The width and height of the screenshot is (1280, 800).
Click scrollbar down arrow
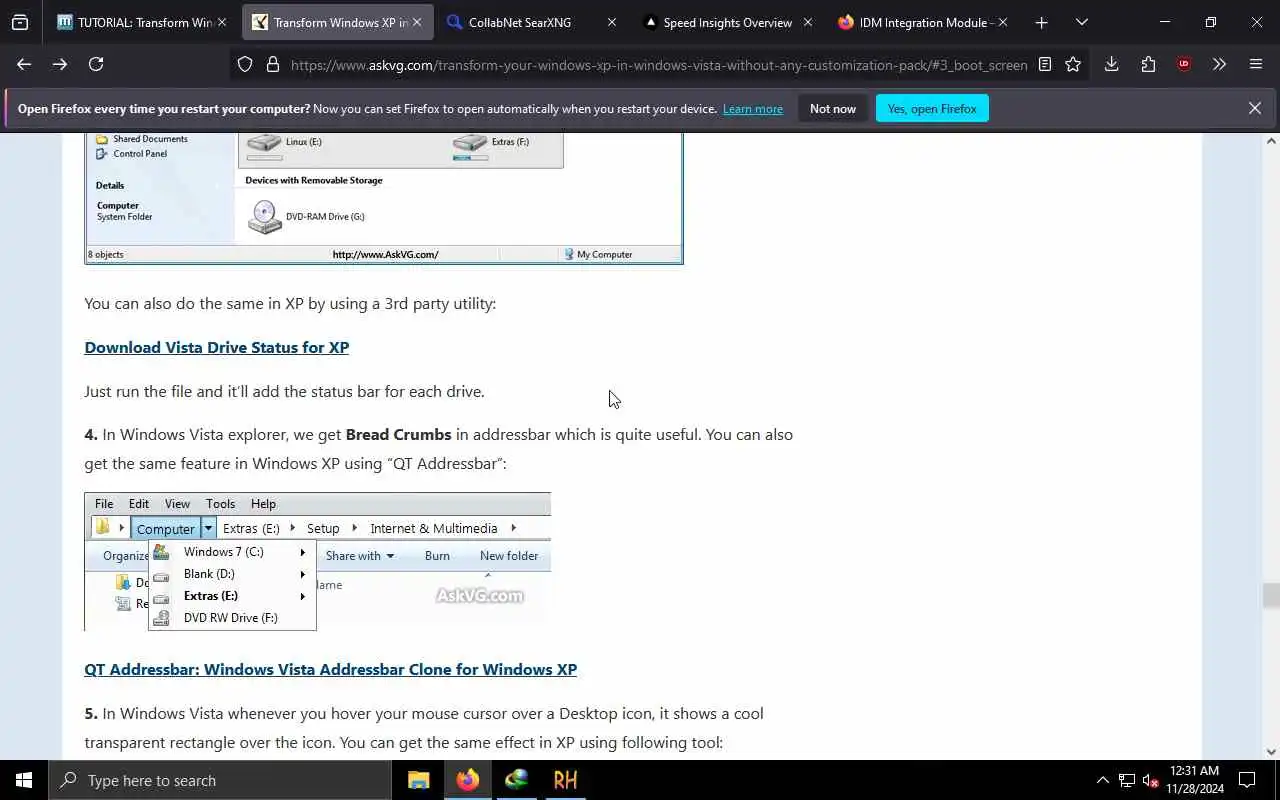tap(1271, 752)
